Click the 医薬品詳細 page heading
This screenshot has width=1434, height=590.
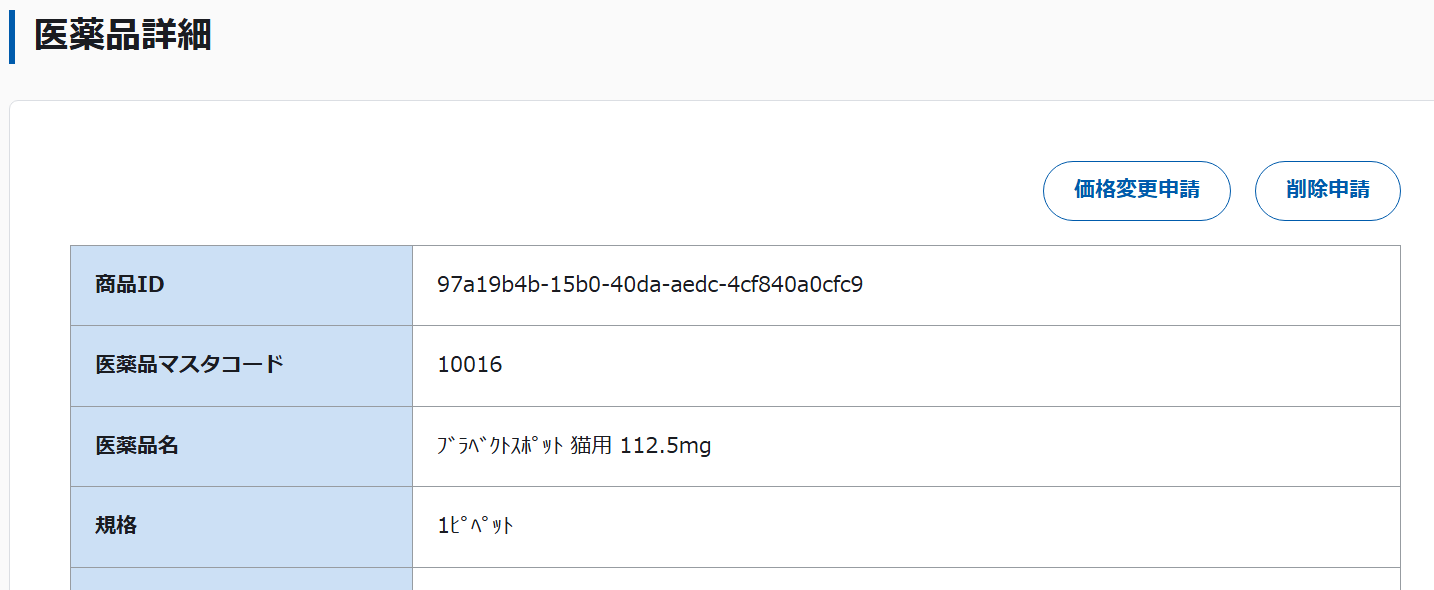[x=123, y=36]
